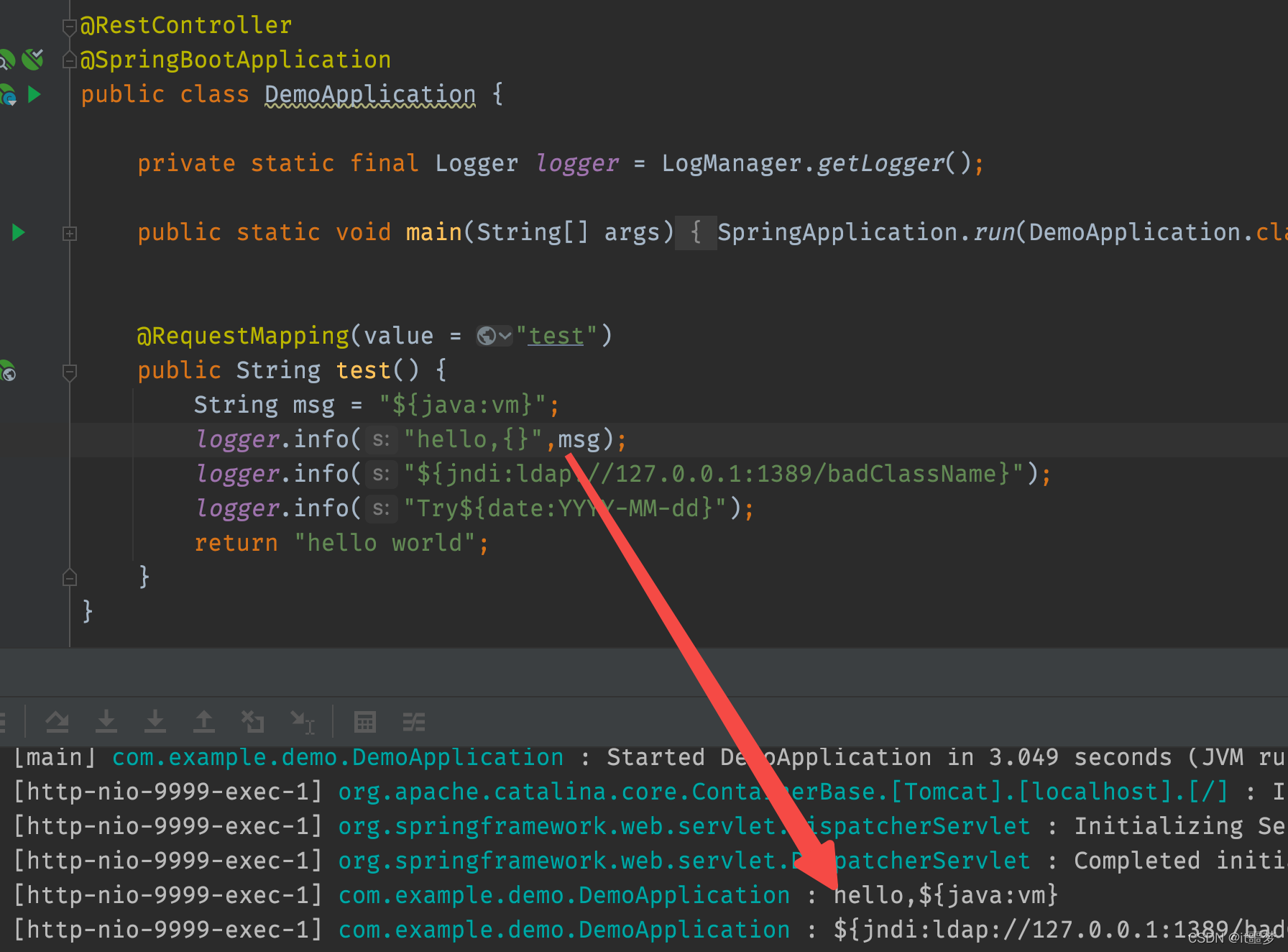Click the @RequestMapping annotation
Image resolution: width=1288 pixels, height=952 pixels.
point(243,336)
